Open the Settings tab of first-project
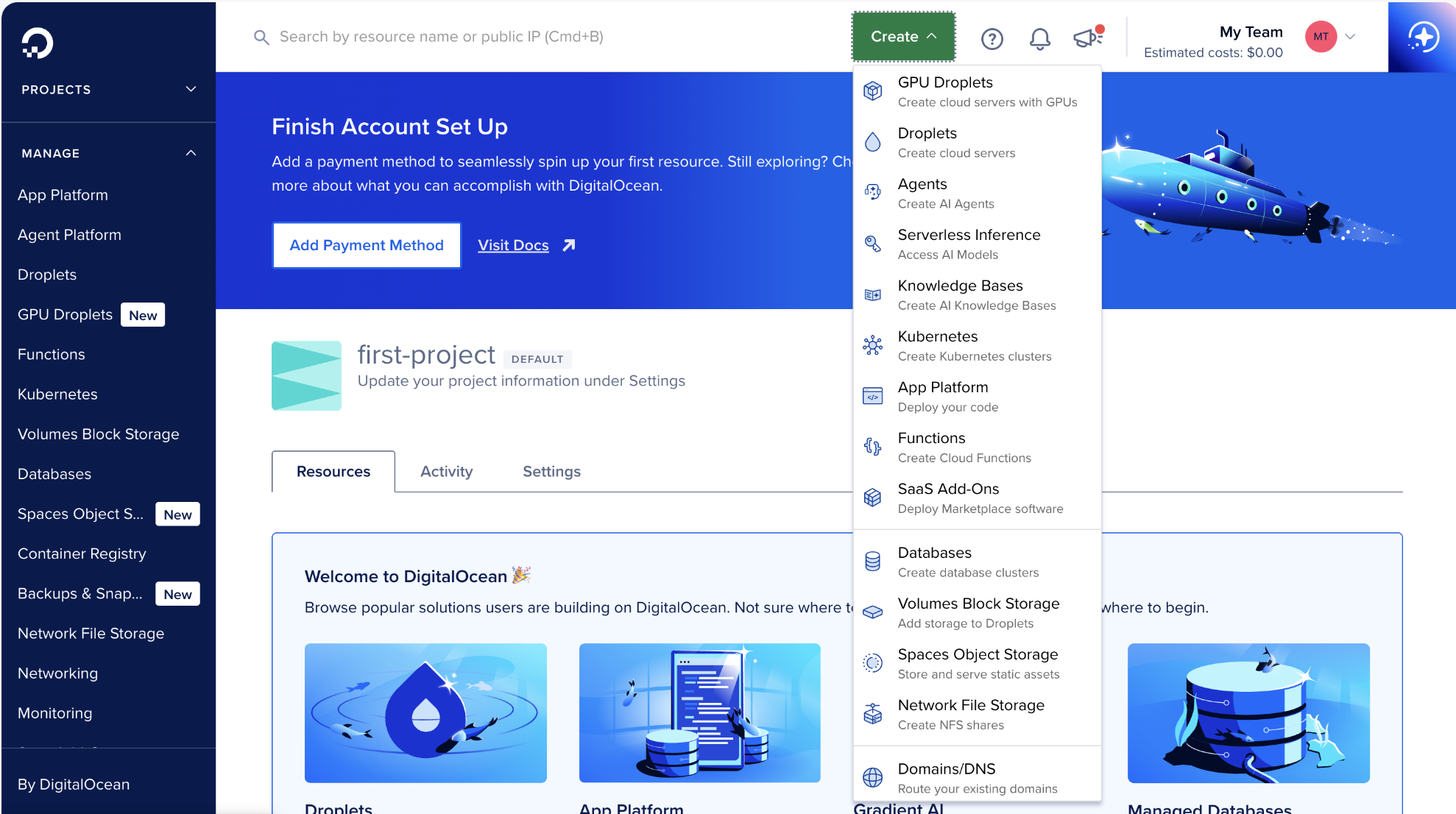The height and width of the screenshot is (814, 1456). [x=551, y=471]
